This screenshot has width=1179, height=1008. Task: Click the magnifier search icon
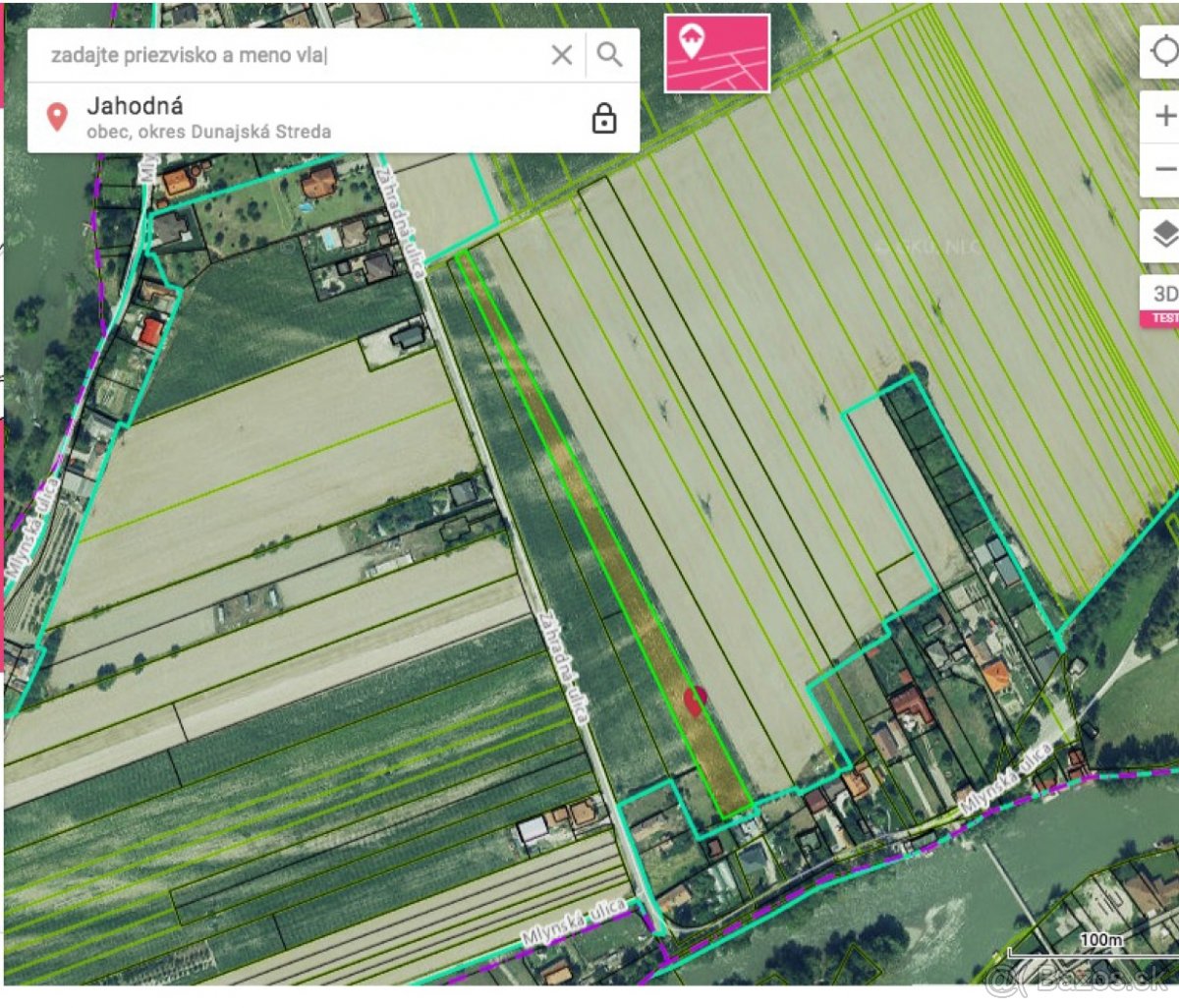pyautogui.click(x=610, y=55)
